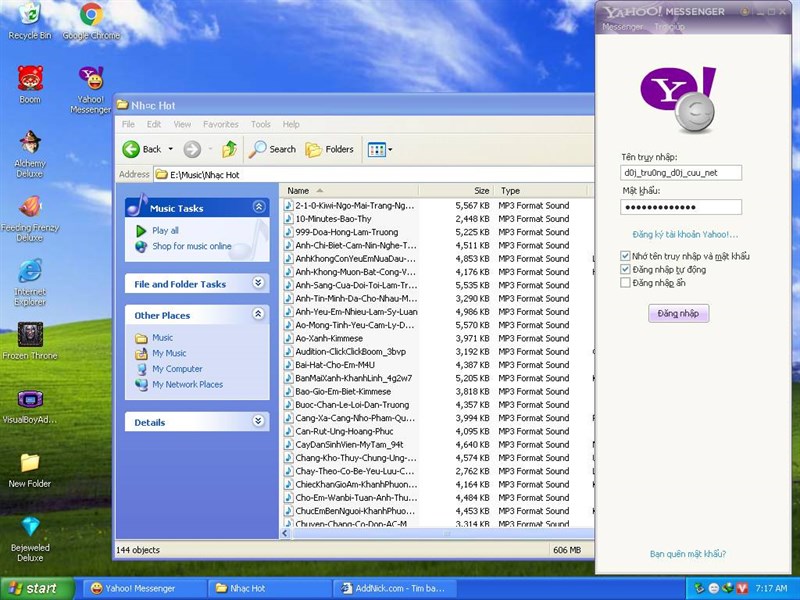Viewport: 800px width, 600px height.
Task: Expand the File and Folder Tasks panel
Action: coord(259,283)
